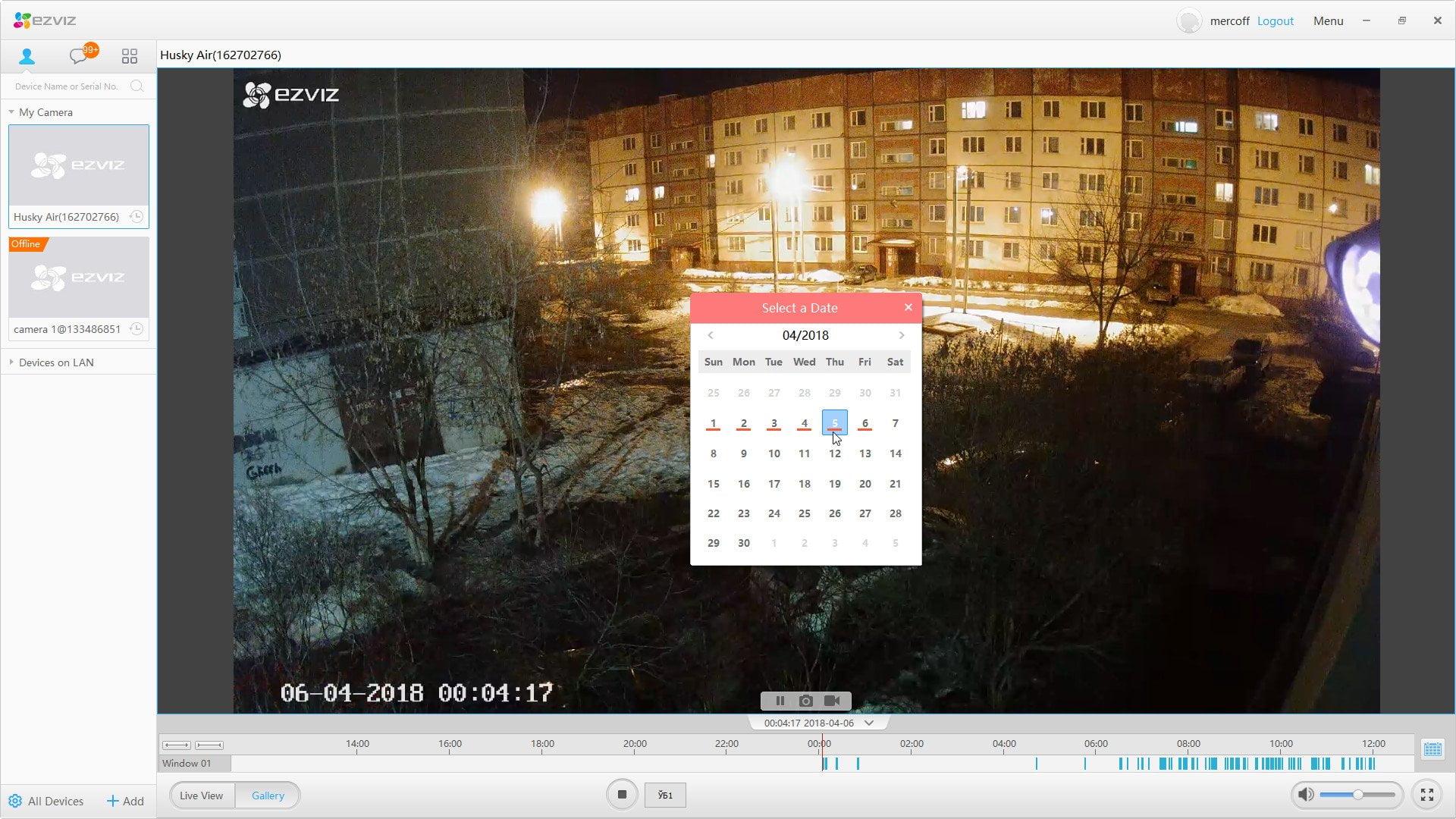This screenshot has height=819, width=1456.
Task: Adjust the volume slider
Action: [1357, 795]
